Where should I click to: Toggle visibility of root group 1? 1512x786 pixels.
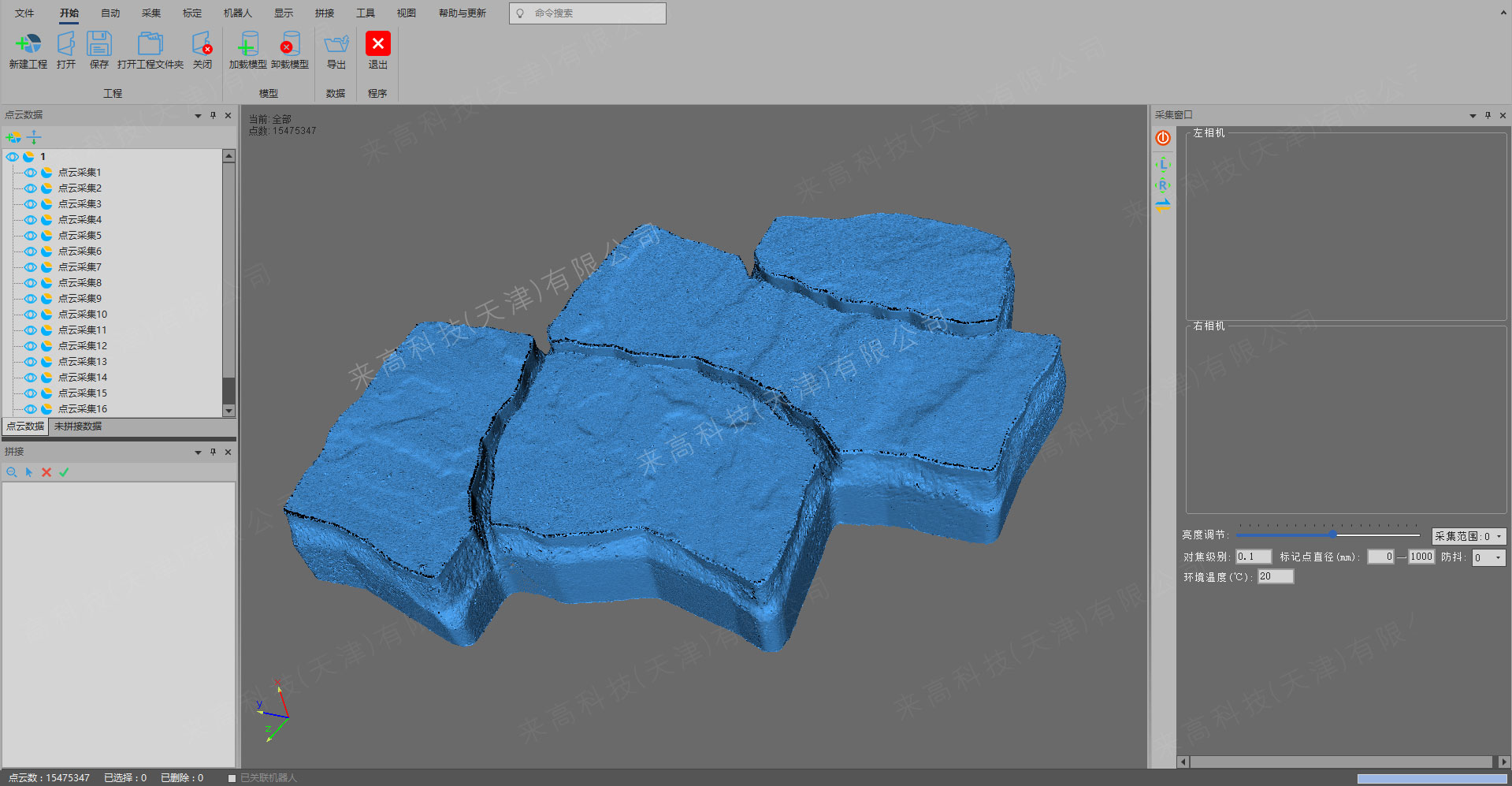[x=13, y=157]
